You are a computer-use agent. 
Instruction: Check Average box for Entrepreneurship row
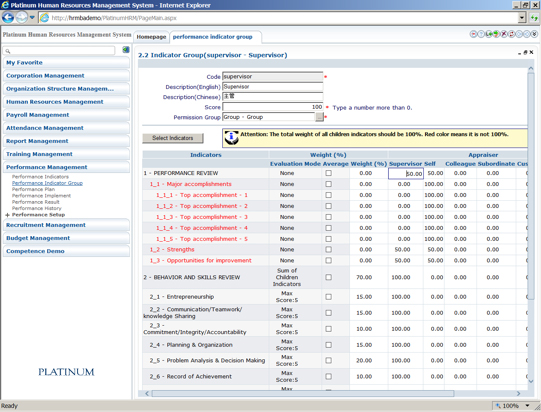328,297
